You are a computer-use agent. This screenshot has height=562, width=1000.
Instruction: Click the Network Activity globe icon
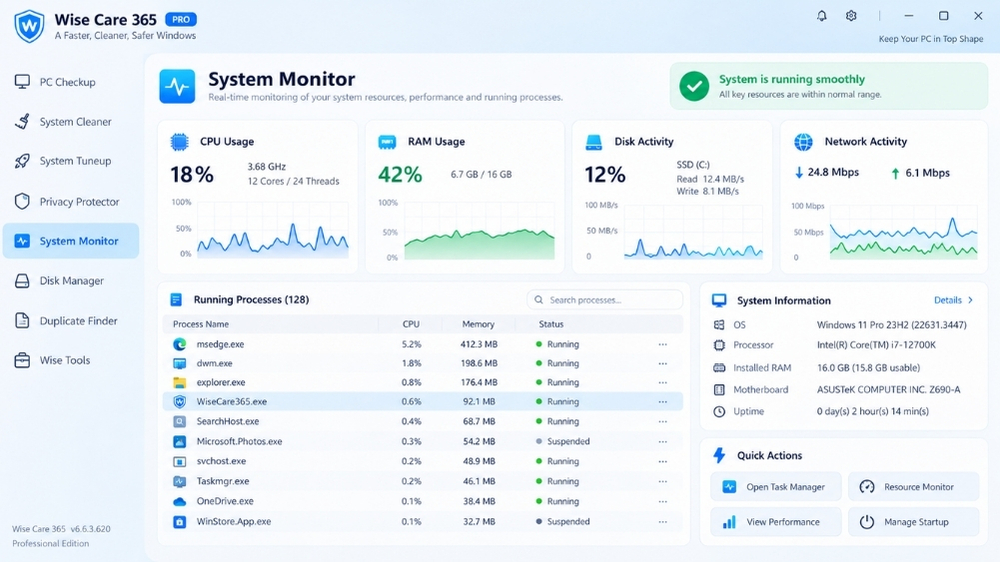pos(804,142)
